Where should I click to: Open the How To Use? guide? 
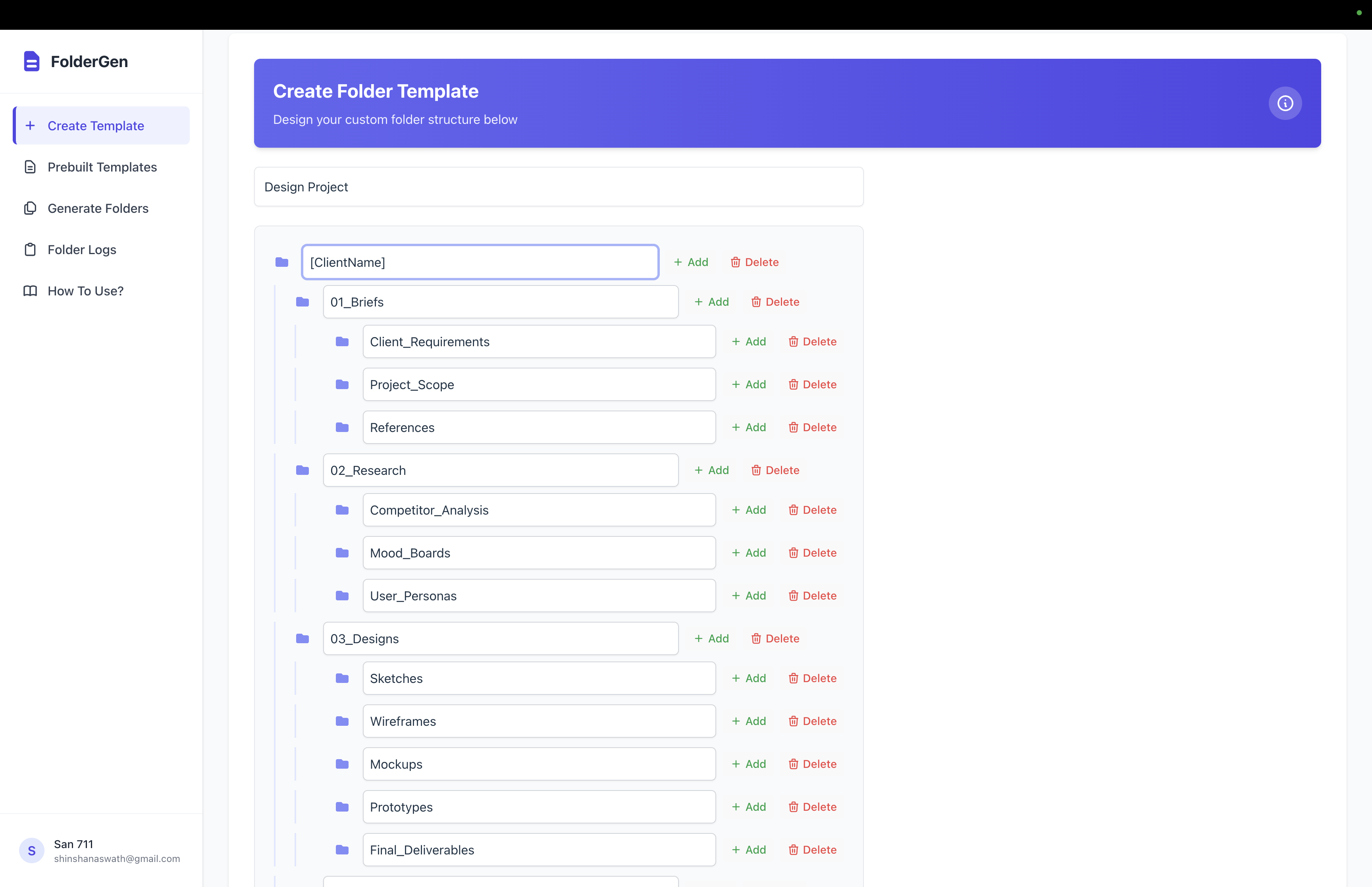(85, 291)
